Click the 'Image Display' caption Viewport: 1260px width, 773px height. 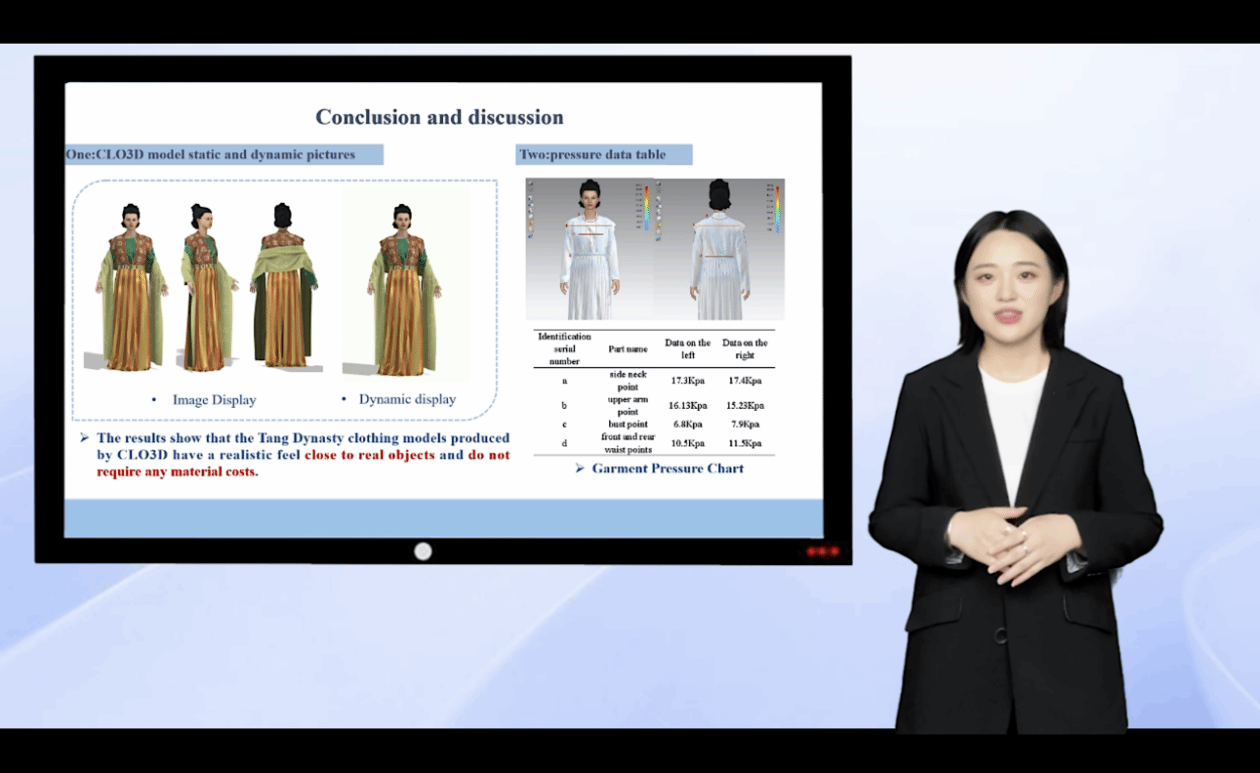(214, 400)
